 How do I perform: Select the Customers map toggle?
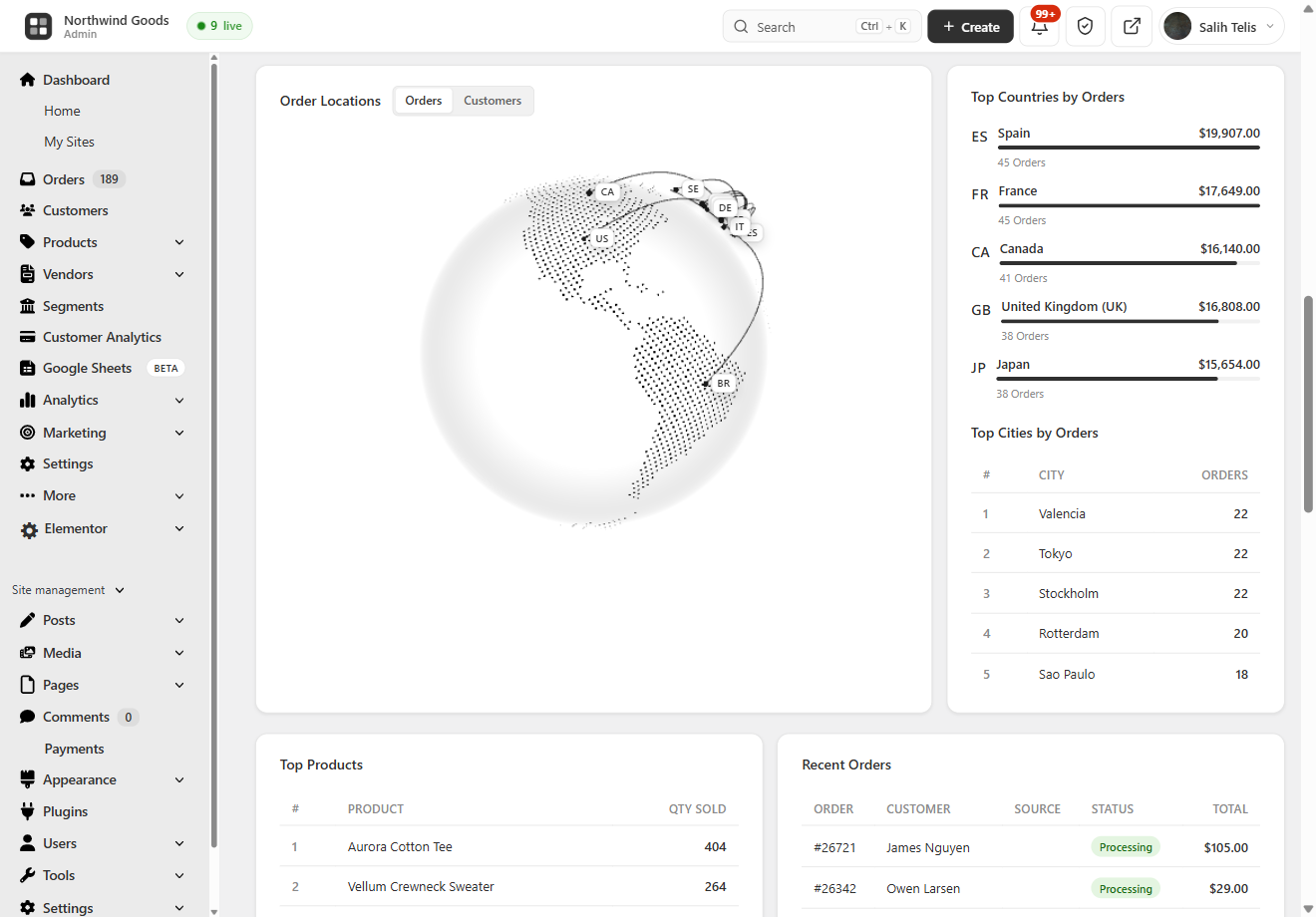(x=493, y=101)
